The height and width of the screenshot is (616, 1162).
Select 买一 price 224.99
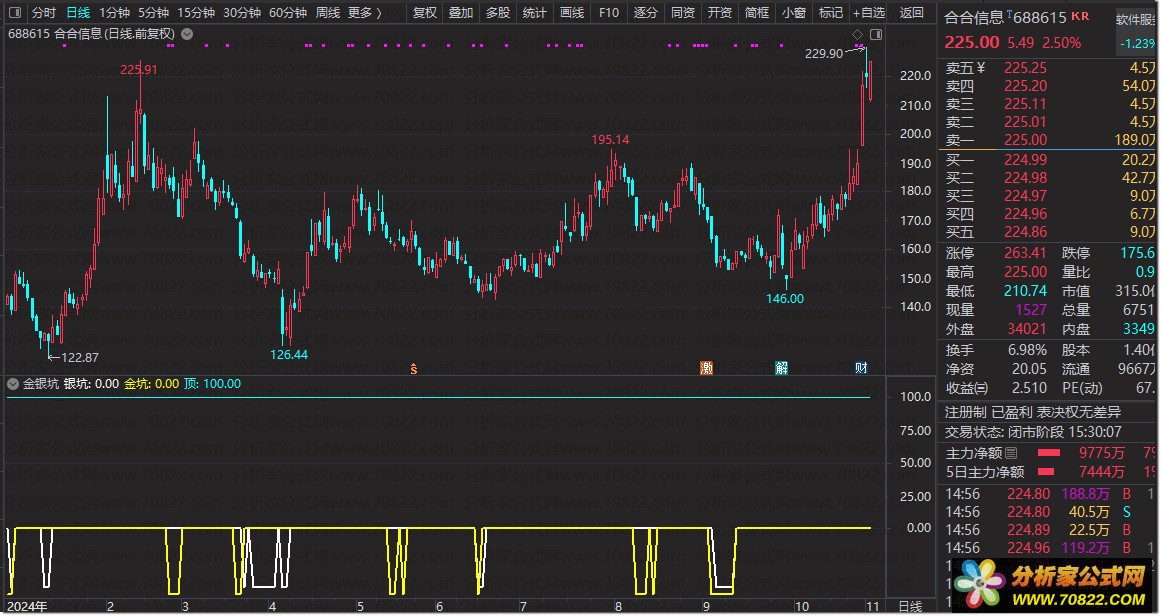click(x=1026, y=160)
